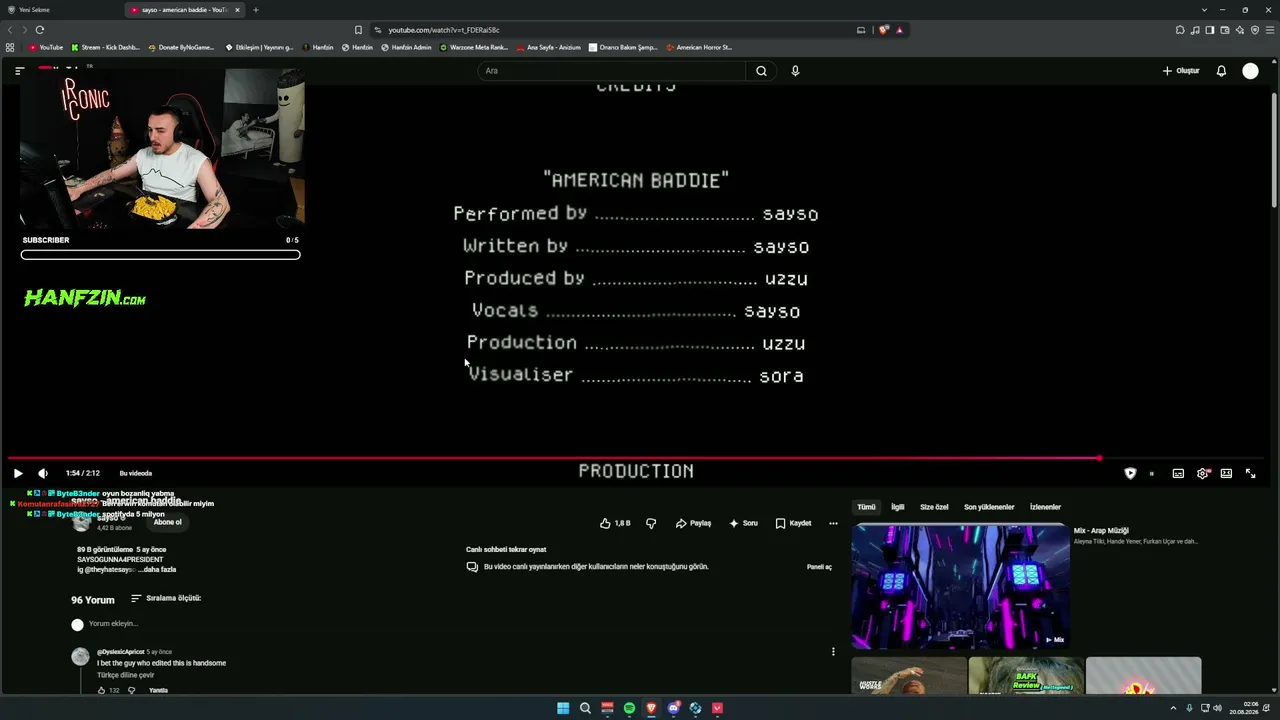Show hidden system tray icons
Image resolution: width=1280 pixels, height=720 pixels.
[x=1173, y=708]
